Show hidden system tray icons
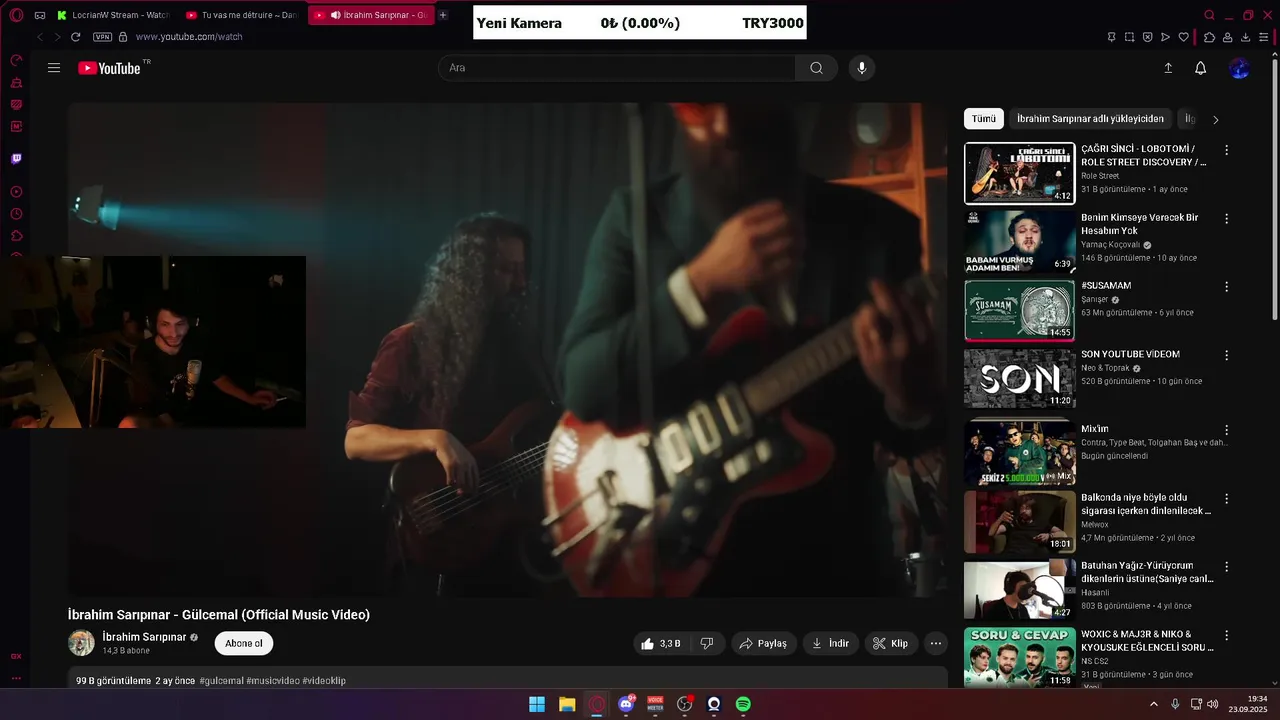Screen dimensions: 1280x720 point(1154,704)
